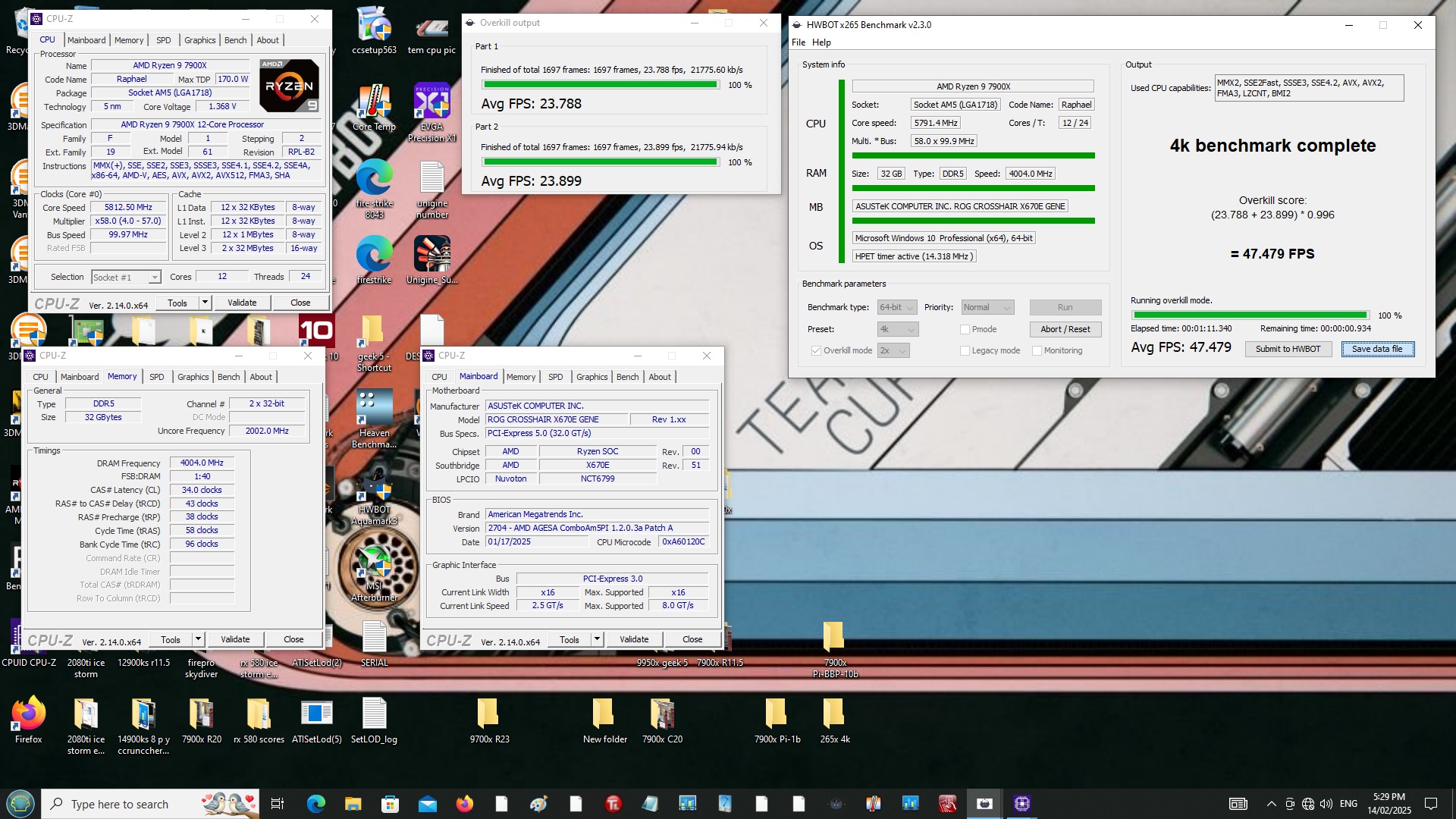Click the Overkill Part 2 progress bar
Screen dimensions: 1456x819
pyautogui.click(x=601, y=162)
